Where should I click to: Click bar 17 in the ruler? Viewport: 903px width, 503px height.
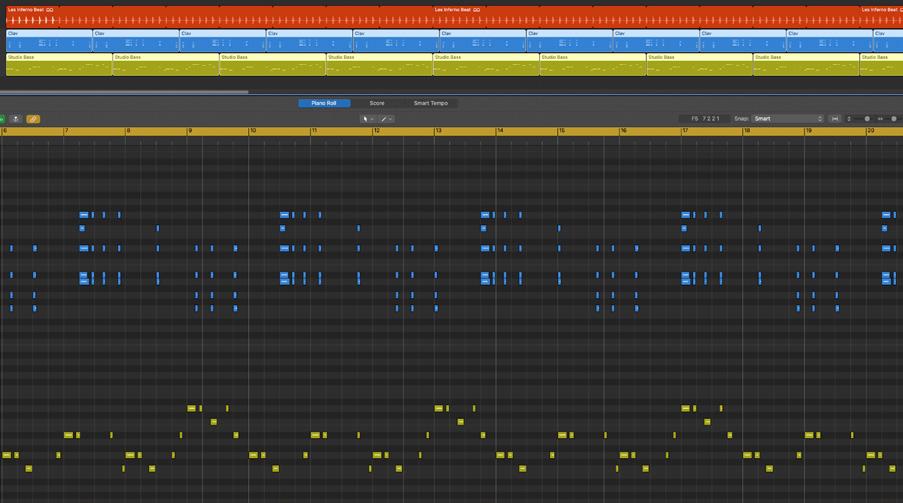click(x=685, y=131)
